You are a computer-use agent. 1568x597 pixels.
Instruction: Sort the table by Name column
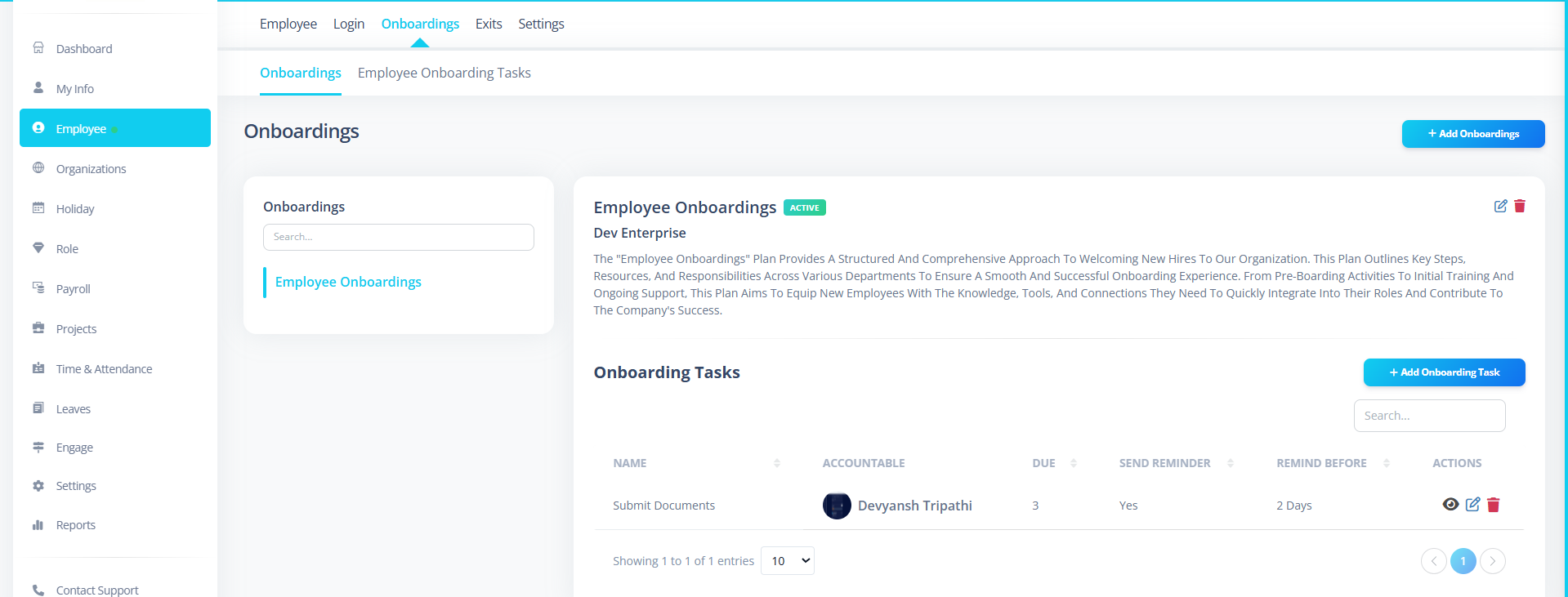[x=777, y=463]
